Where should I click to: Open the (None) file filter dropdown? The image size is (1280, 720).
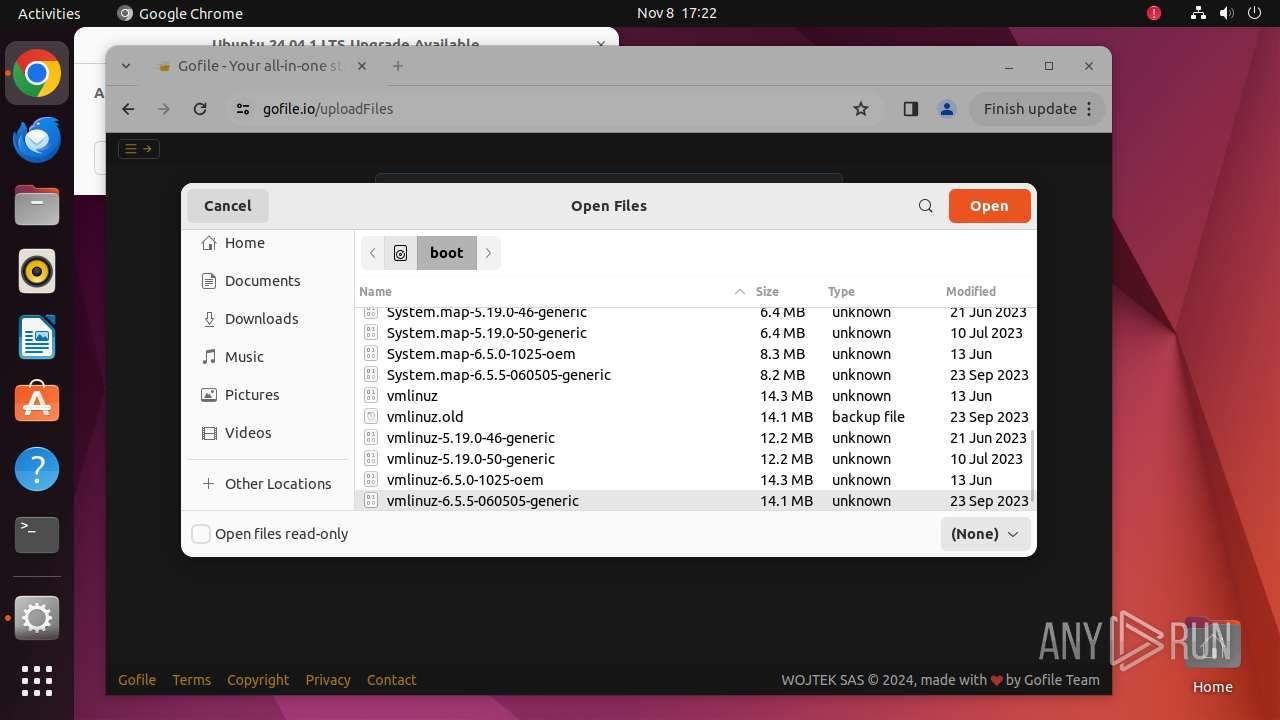tap(985, 534)
